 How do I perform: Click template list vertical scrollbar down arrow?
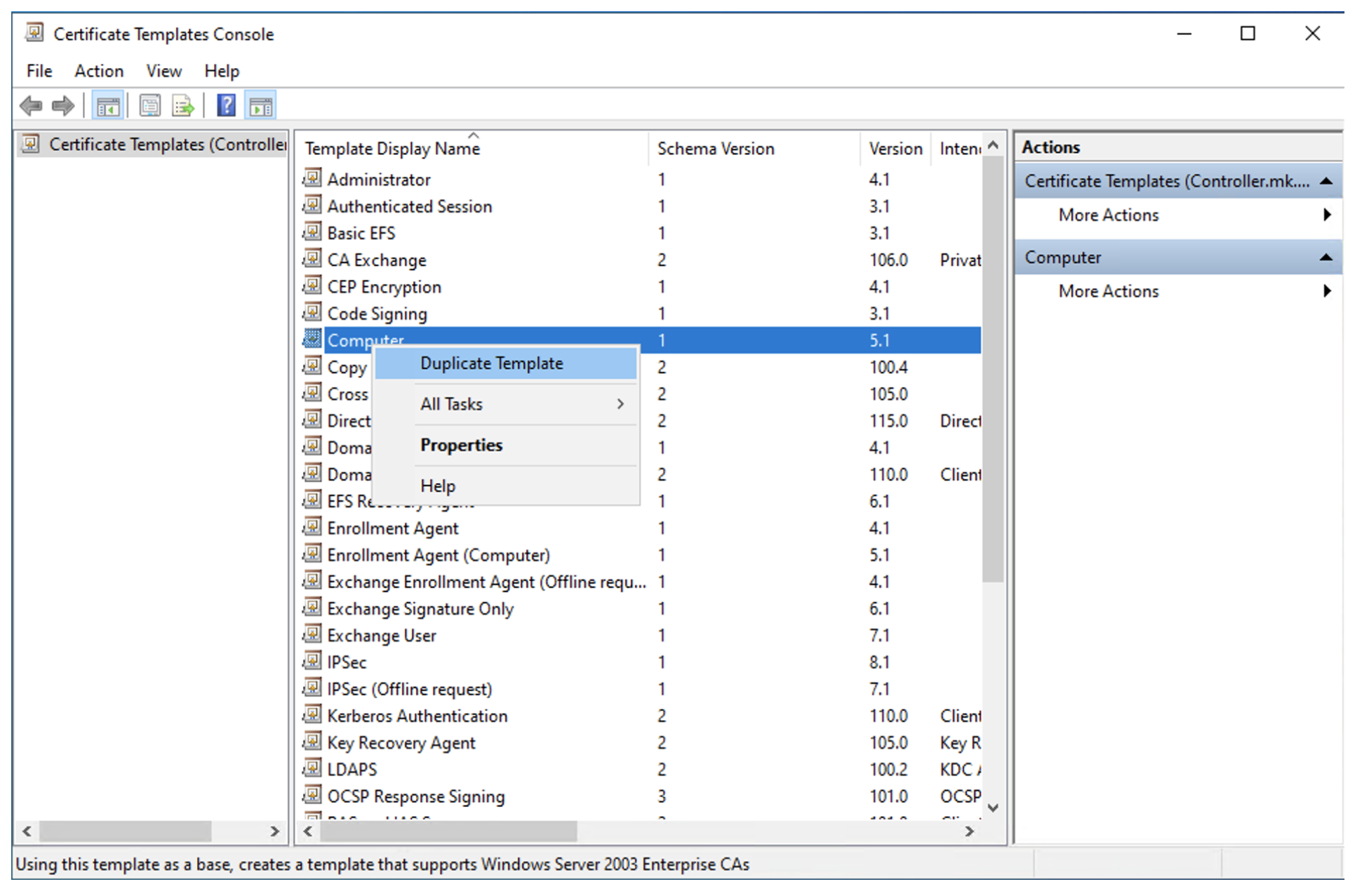(x=993, y=808)
